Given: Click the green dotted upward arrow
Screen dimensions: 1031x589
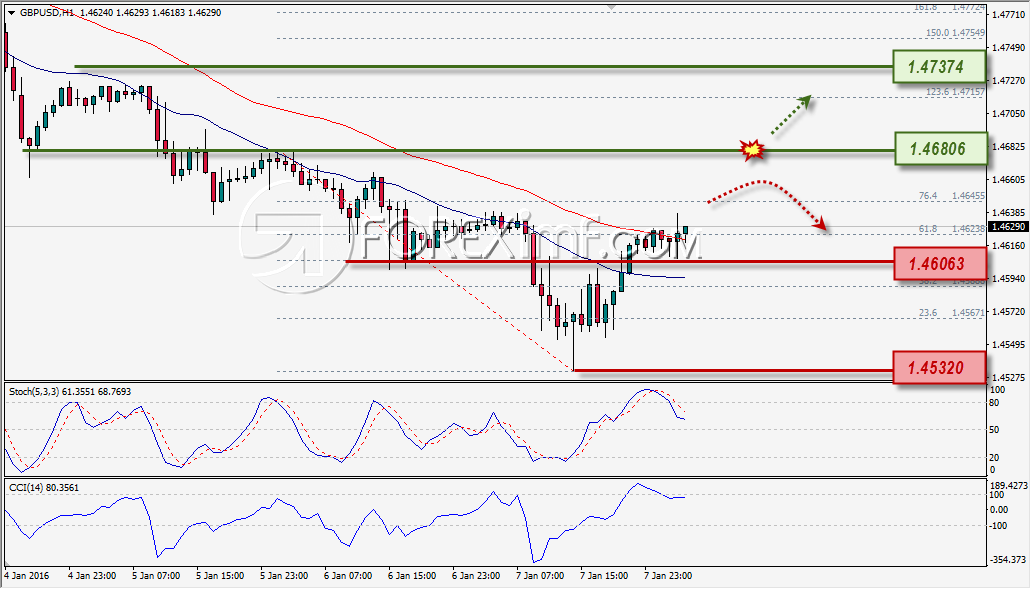Looking at the screenshot, I should (791, 115).
